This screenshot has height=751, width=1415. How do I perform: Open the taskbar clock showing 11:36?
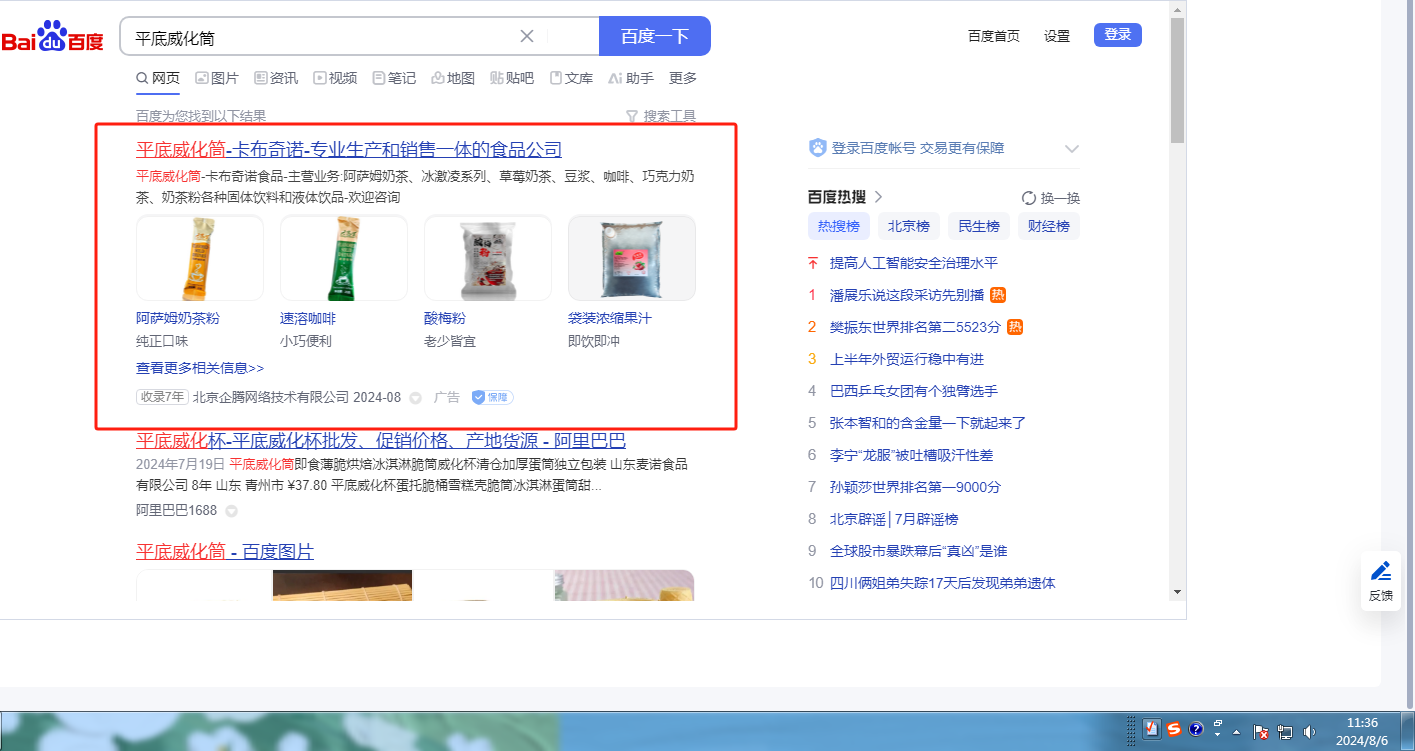(x=1362, y=731)
